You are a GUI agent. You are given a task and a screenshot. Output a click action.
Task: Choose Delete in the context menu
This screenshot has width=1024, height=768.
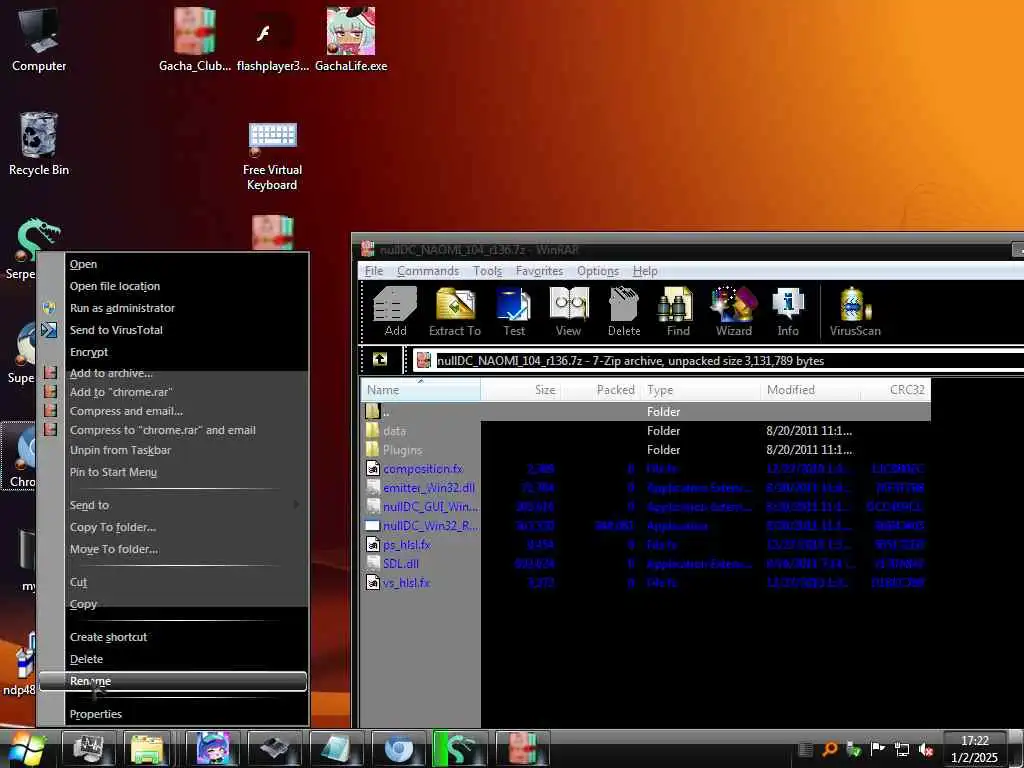172,659
